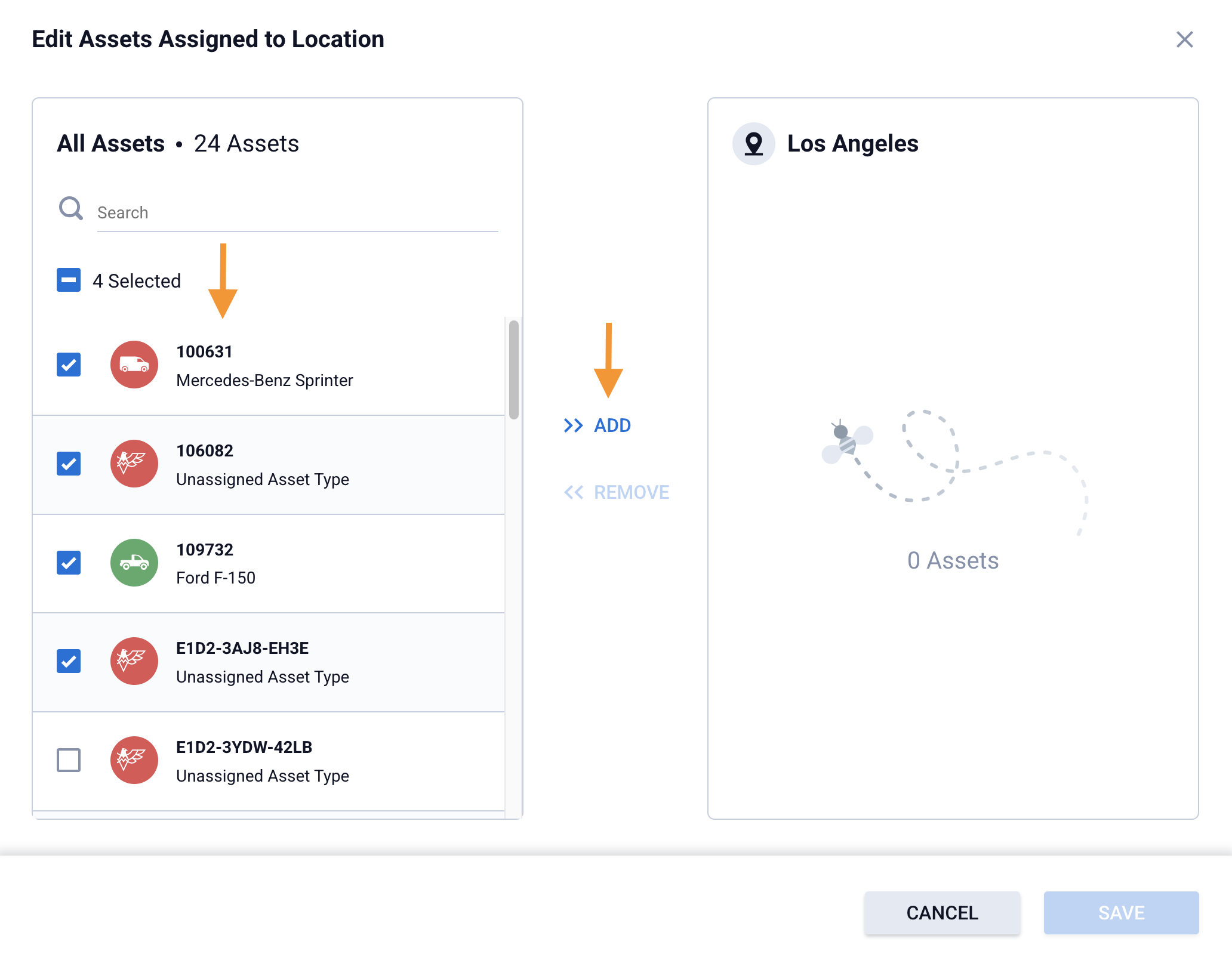Screen dimensions: 1232x963
Task: Click the asset list scrollbar thumb
Action: coord(513,370)
